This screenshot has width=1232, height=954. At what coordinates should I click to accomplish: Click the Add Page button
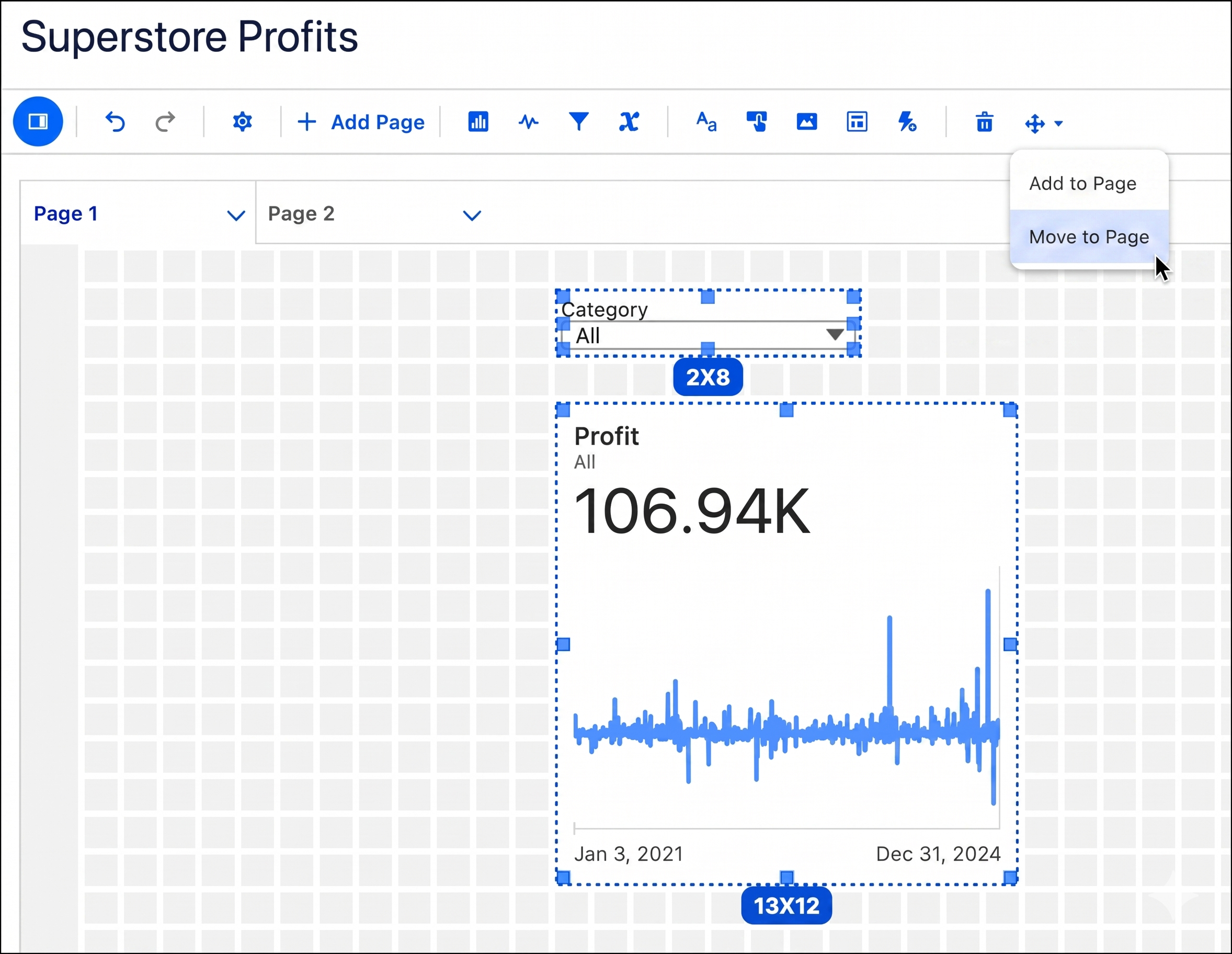361,122
